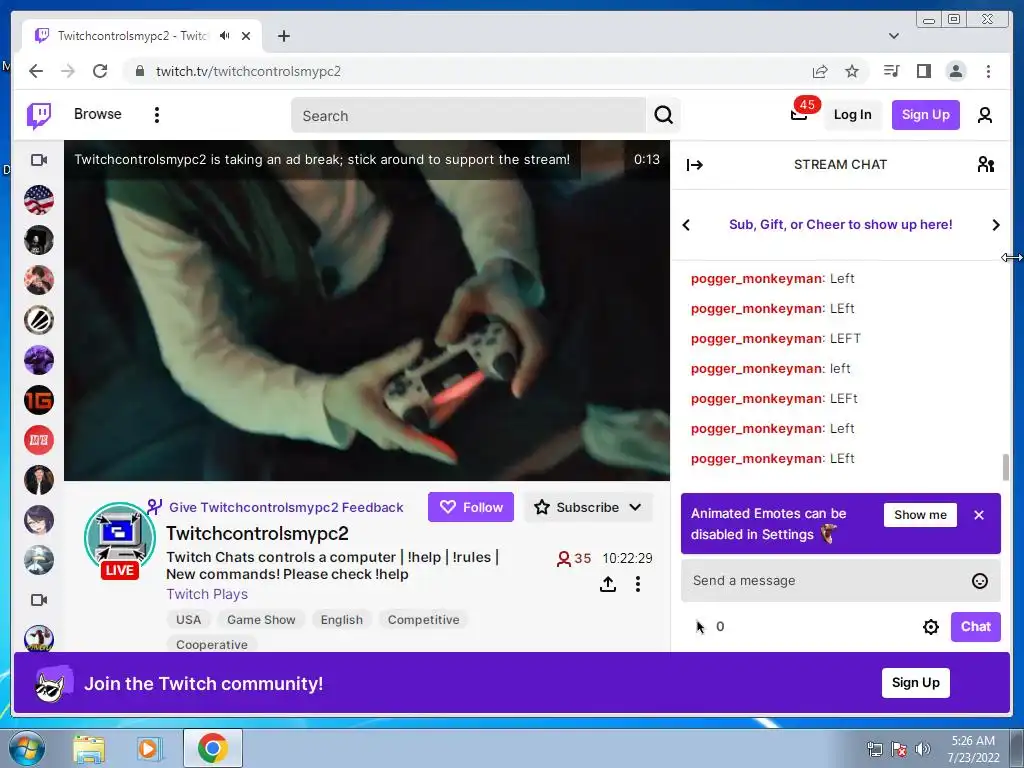
Task: Click Sub, Gift, or Cheer link
Action: point(840,225)
